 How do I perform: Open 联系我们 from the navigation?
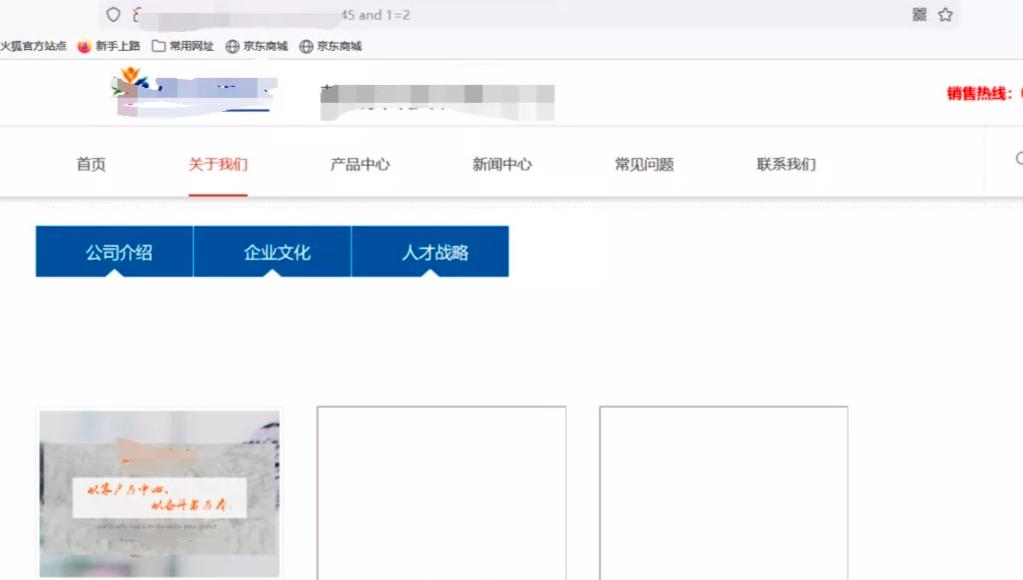pyautogui.click(x=786, y=164)
